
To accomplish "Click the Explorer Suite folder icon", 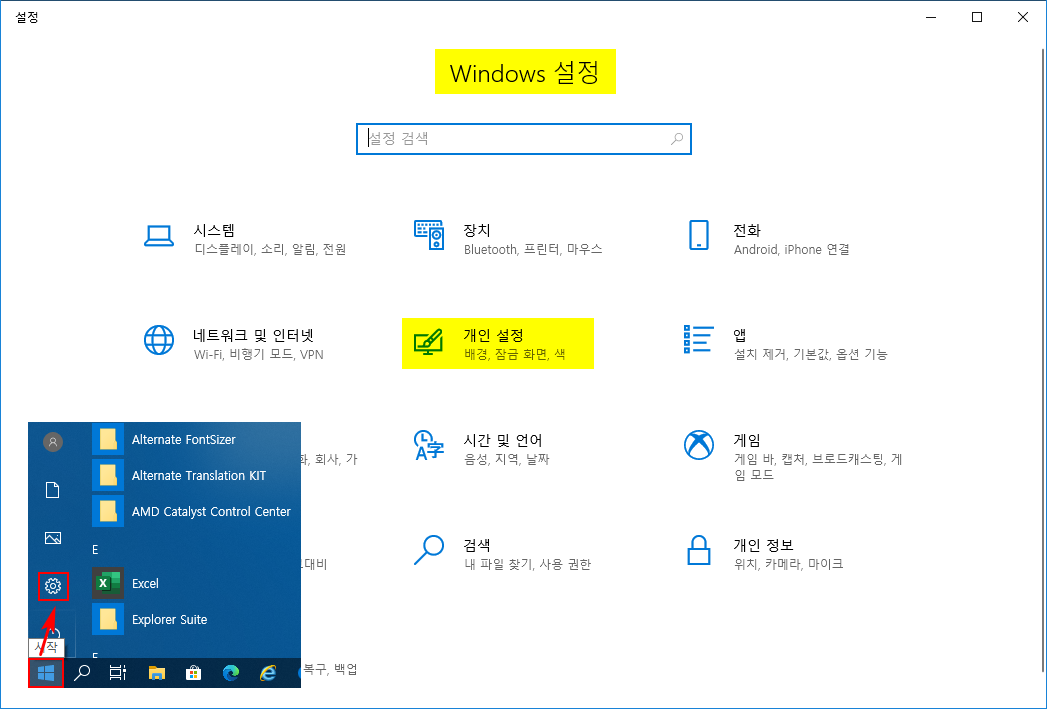I will coord(108,619).
